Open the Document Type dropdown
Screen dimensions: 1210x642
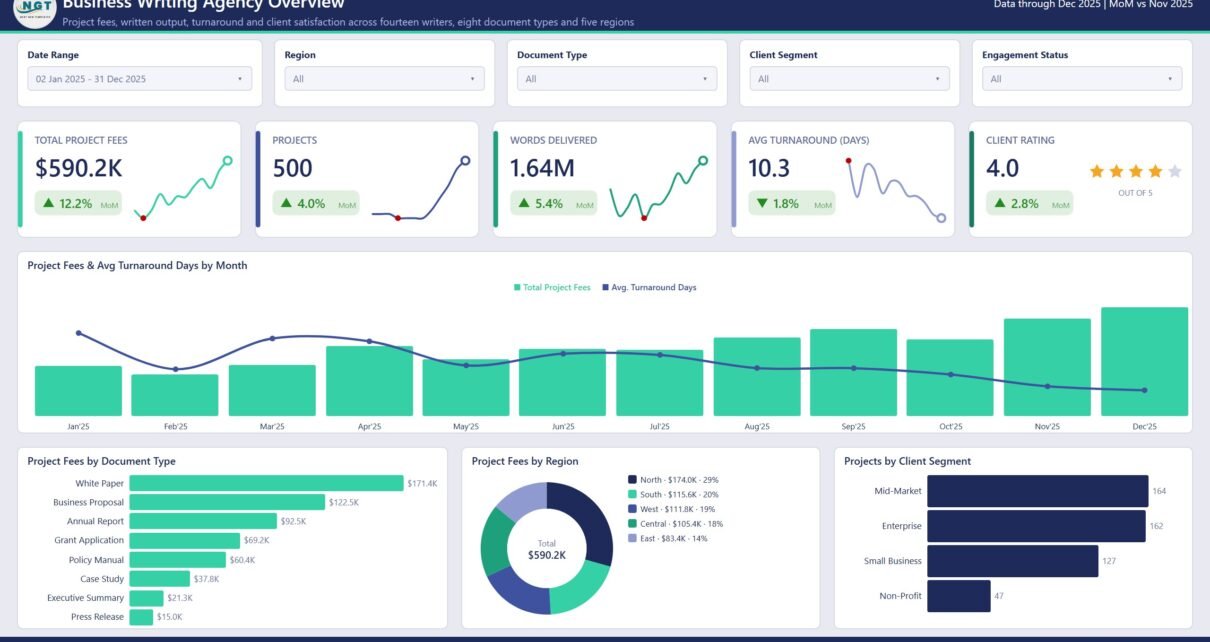(617, 79)
